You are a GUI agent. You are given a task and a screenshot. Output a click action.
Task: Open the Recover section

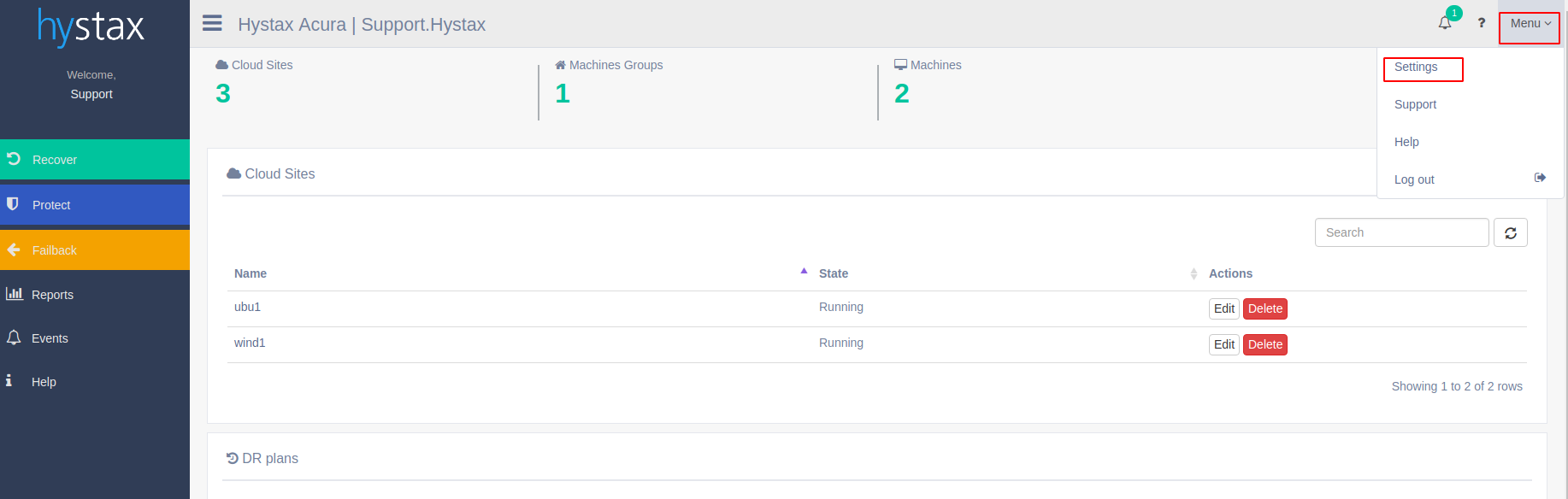[95, 159]
